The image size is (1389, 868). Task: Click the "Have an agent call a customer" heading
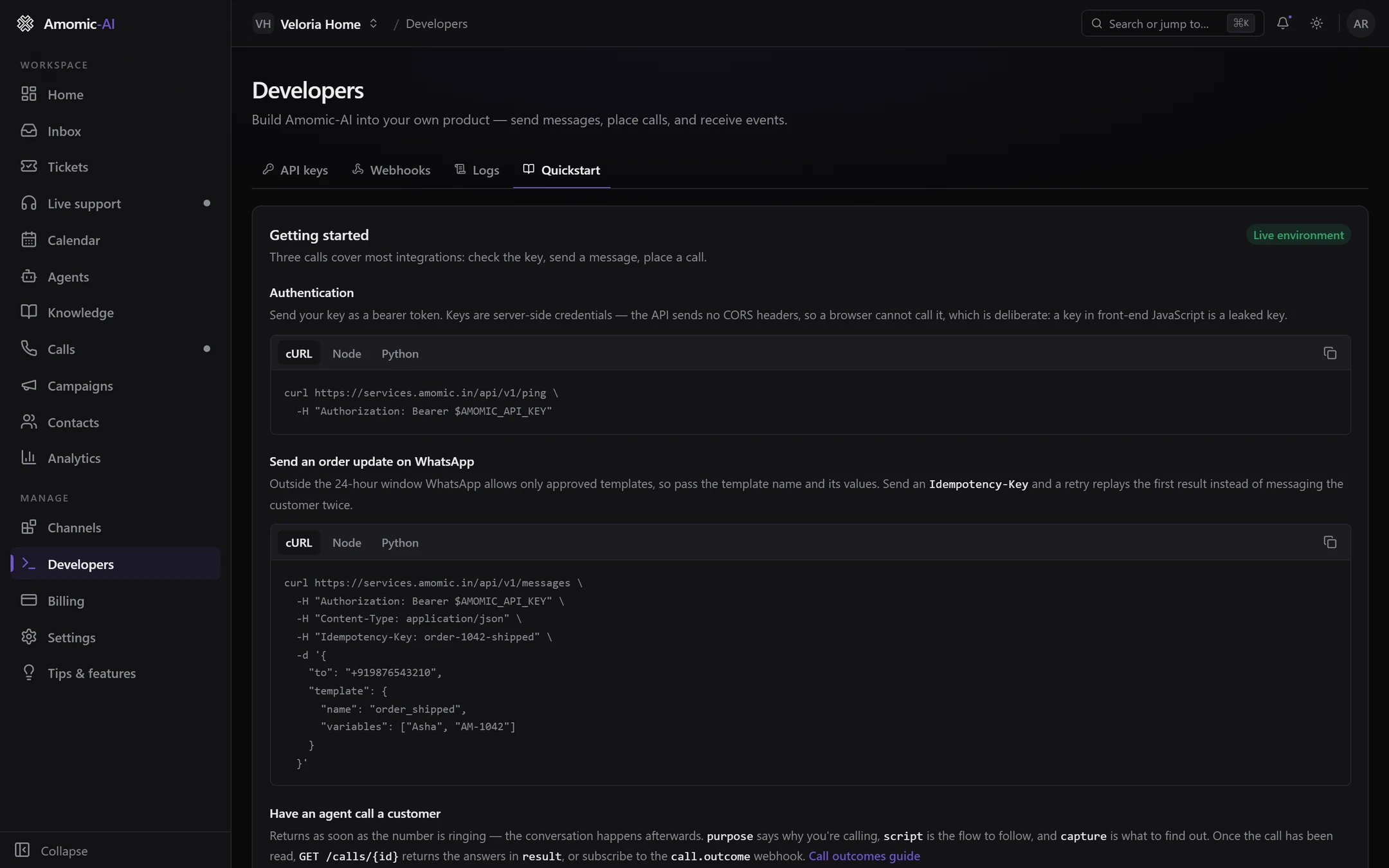click(355, 814)
